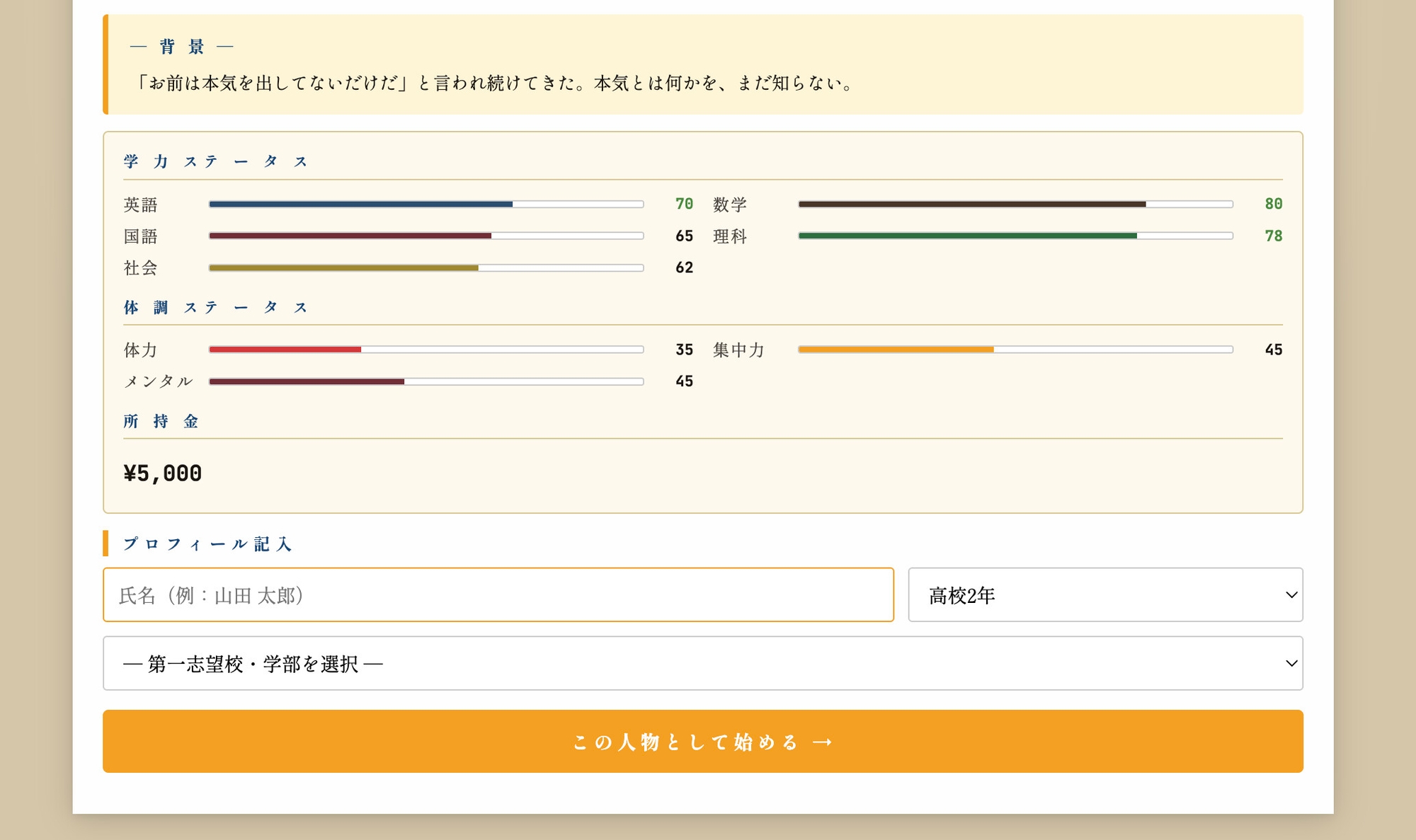Select the 学力ステータス section header
This screenshot has width=1416, height=840.
tap(214, 161)
